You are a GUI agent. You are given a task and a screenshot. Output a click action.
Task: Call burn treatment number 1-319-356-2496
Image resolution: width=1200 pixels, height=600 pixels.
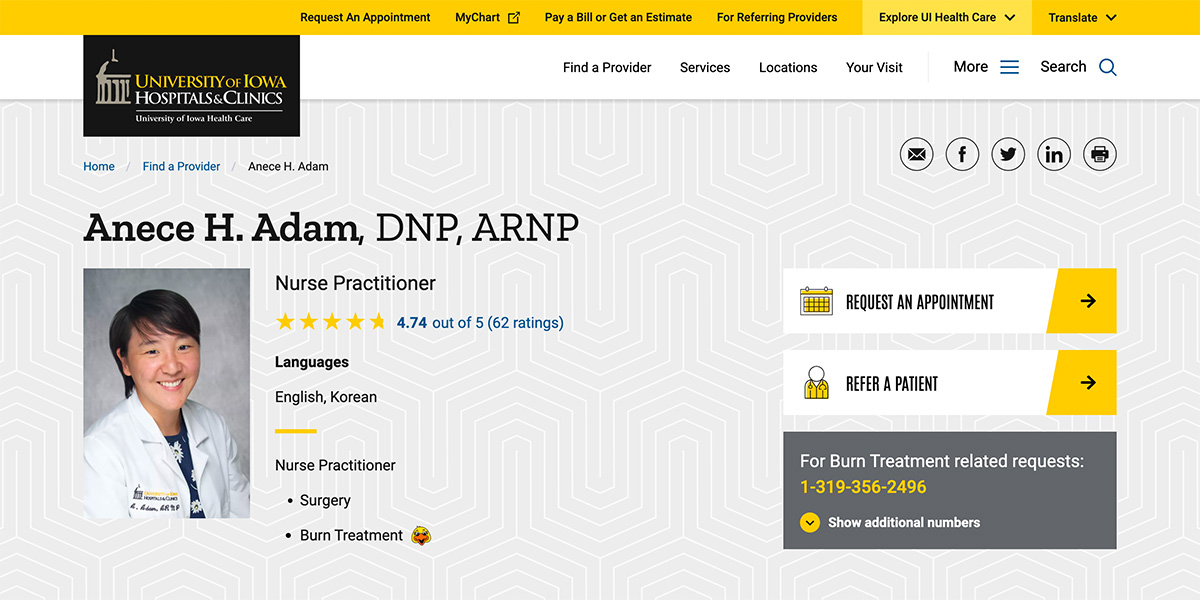coord(863,487)
